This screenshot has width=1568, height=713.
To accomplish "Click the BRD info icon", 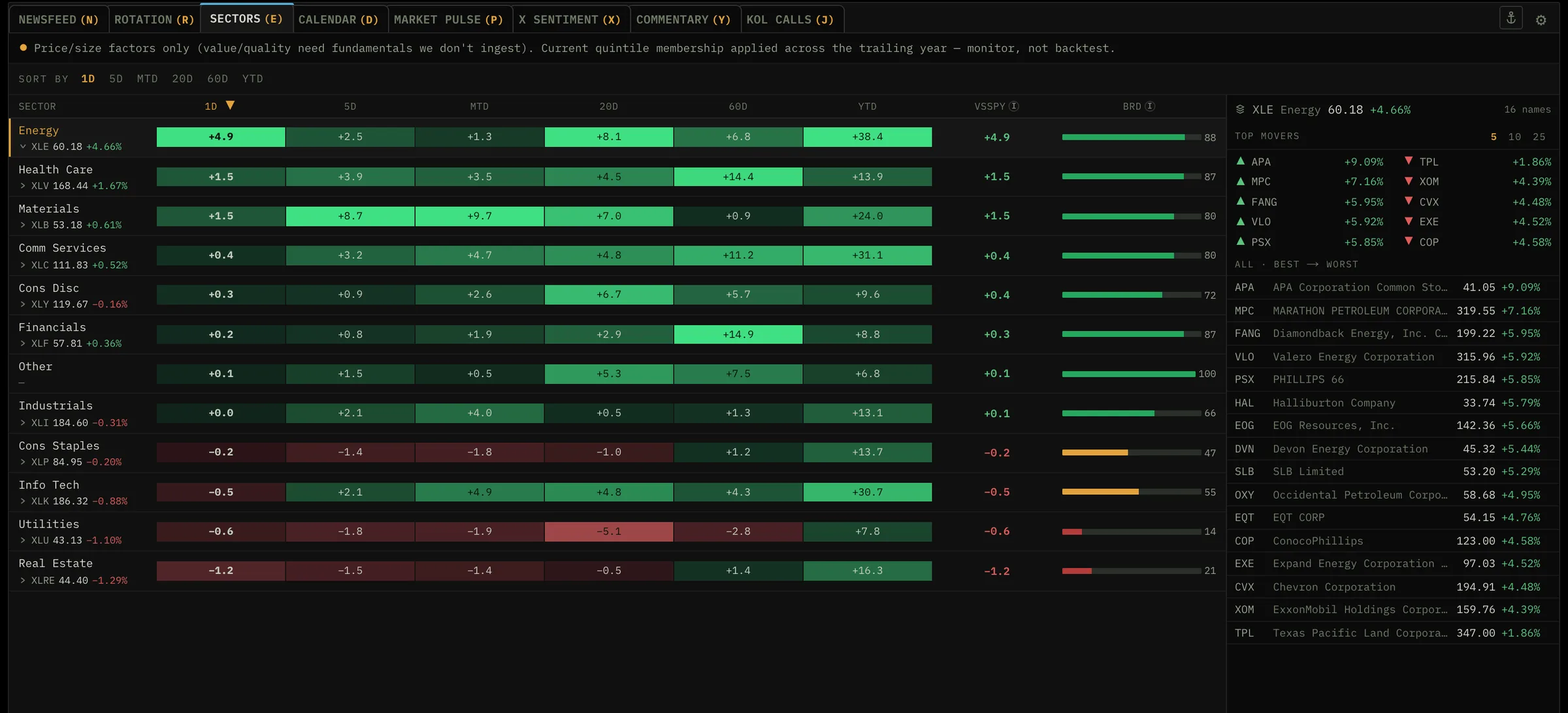I will (1149, 106).
